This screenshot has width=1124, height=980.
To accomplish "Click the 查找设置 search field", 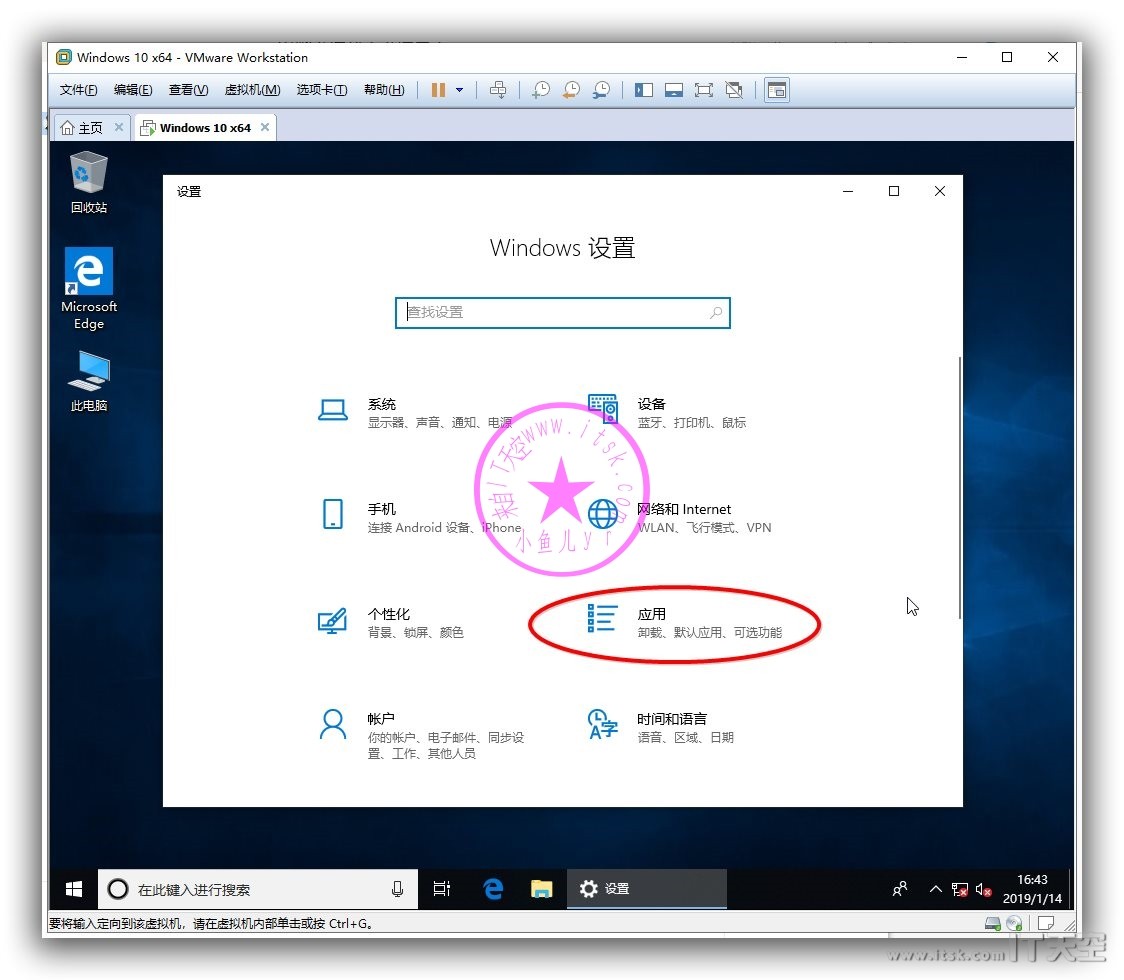I will (x=563, y=313).
